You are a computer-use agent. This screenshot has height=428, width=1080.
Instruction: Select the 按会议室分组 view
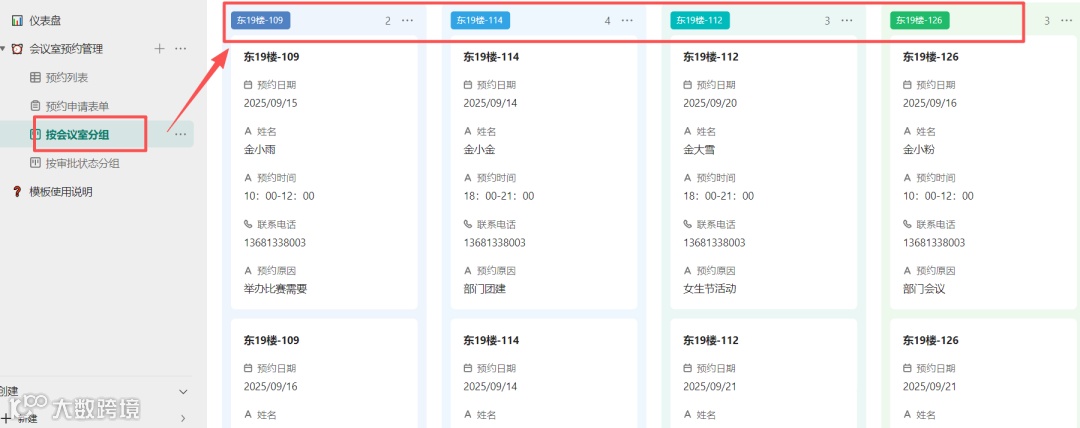click(x=78, y=134)
